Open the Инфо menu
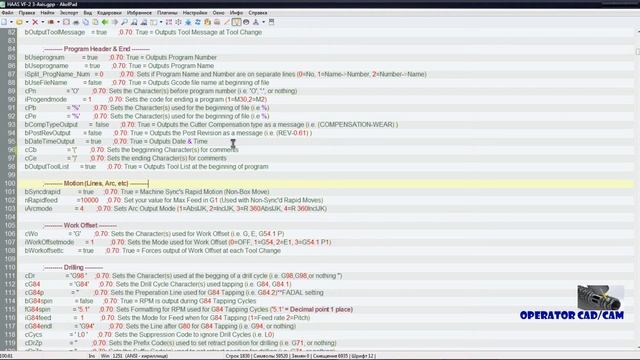The height and width of the screenshot is (360, 640). [x=236, y=13]
